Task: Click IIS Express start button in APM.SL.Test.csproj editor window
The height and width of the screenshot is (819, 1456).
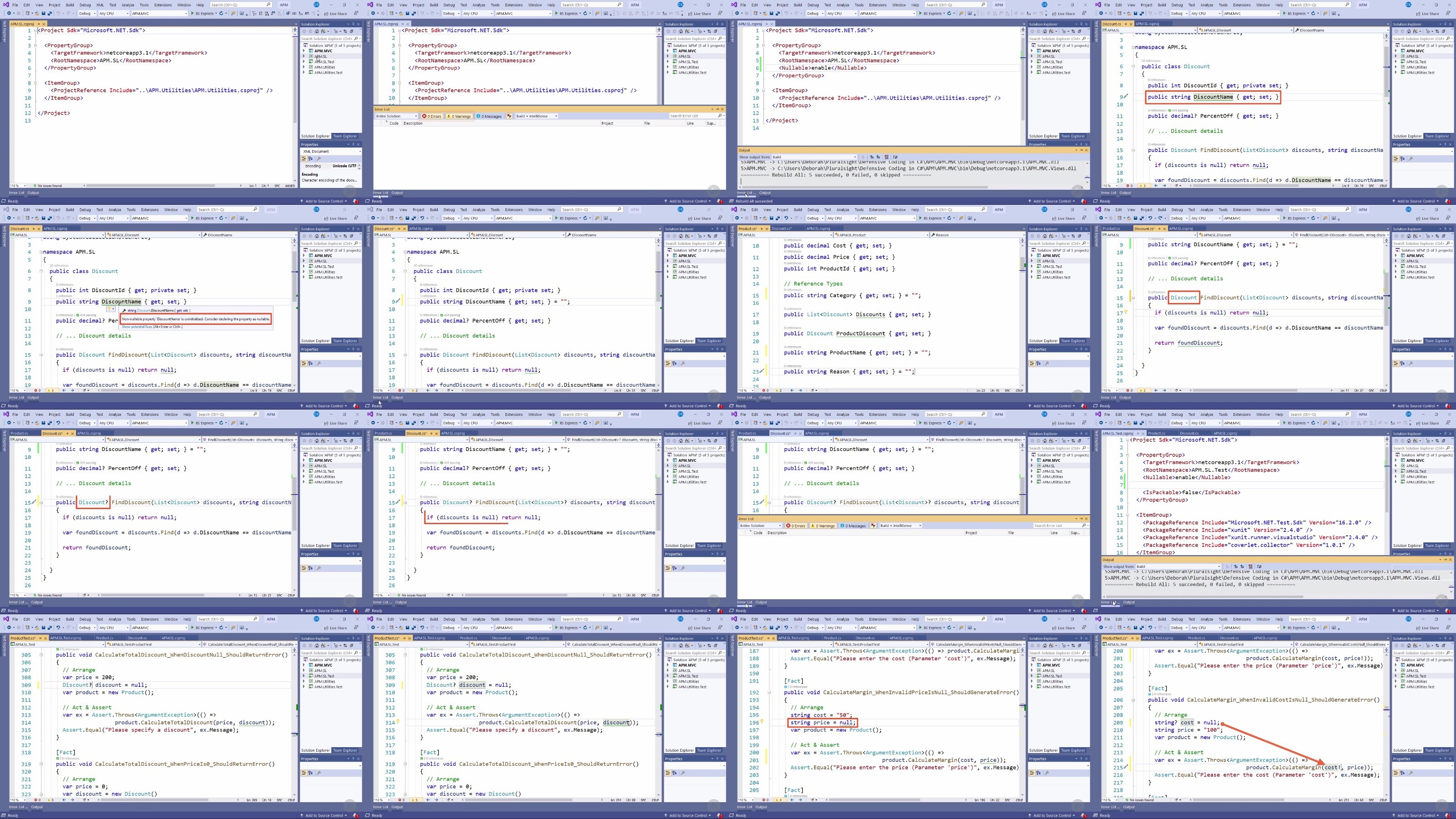Action: point(1295,423)
